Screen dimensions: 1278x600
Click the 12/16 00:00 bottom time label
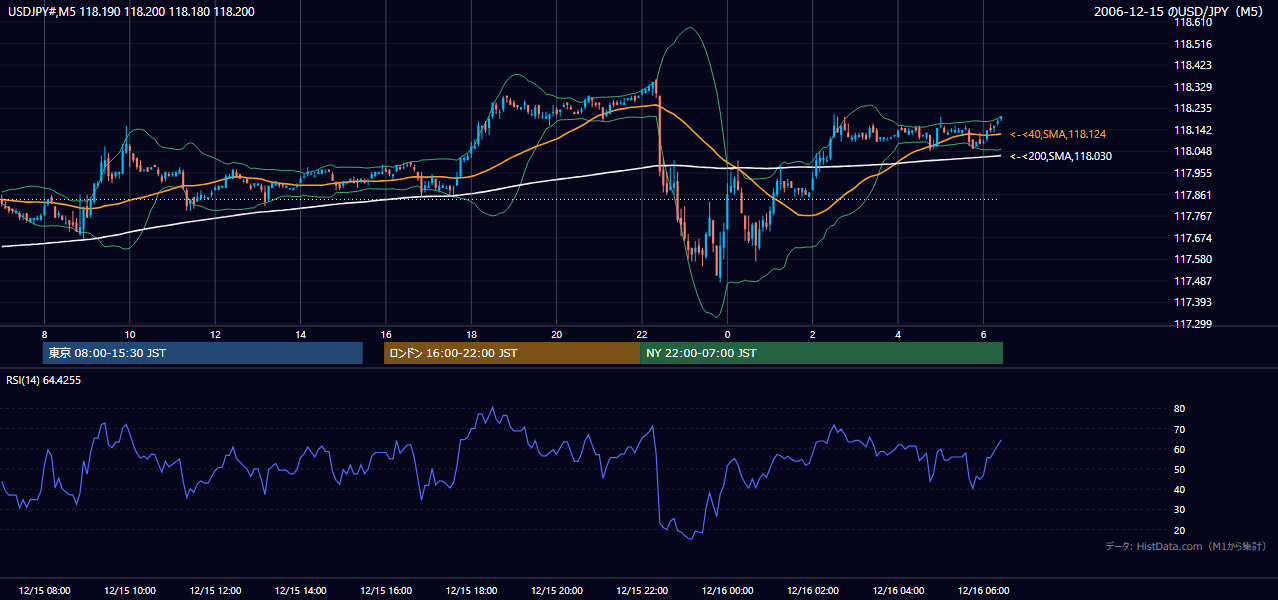point(727,591)
